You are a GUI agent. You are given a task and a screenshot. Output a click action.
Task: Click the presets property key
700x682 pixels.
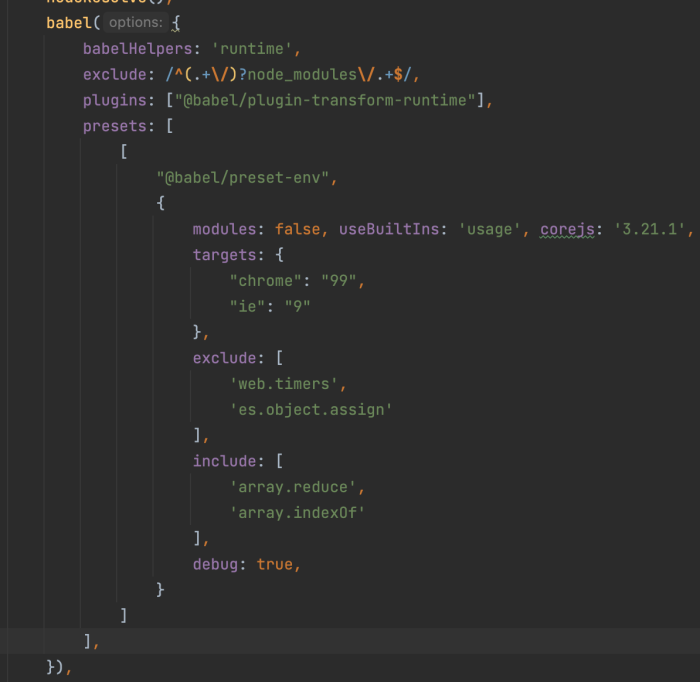click(115, 126)
